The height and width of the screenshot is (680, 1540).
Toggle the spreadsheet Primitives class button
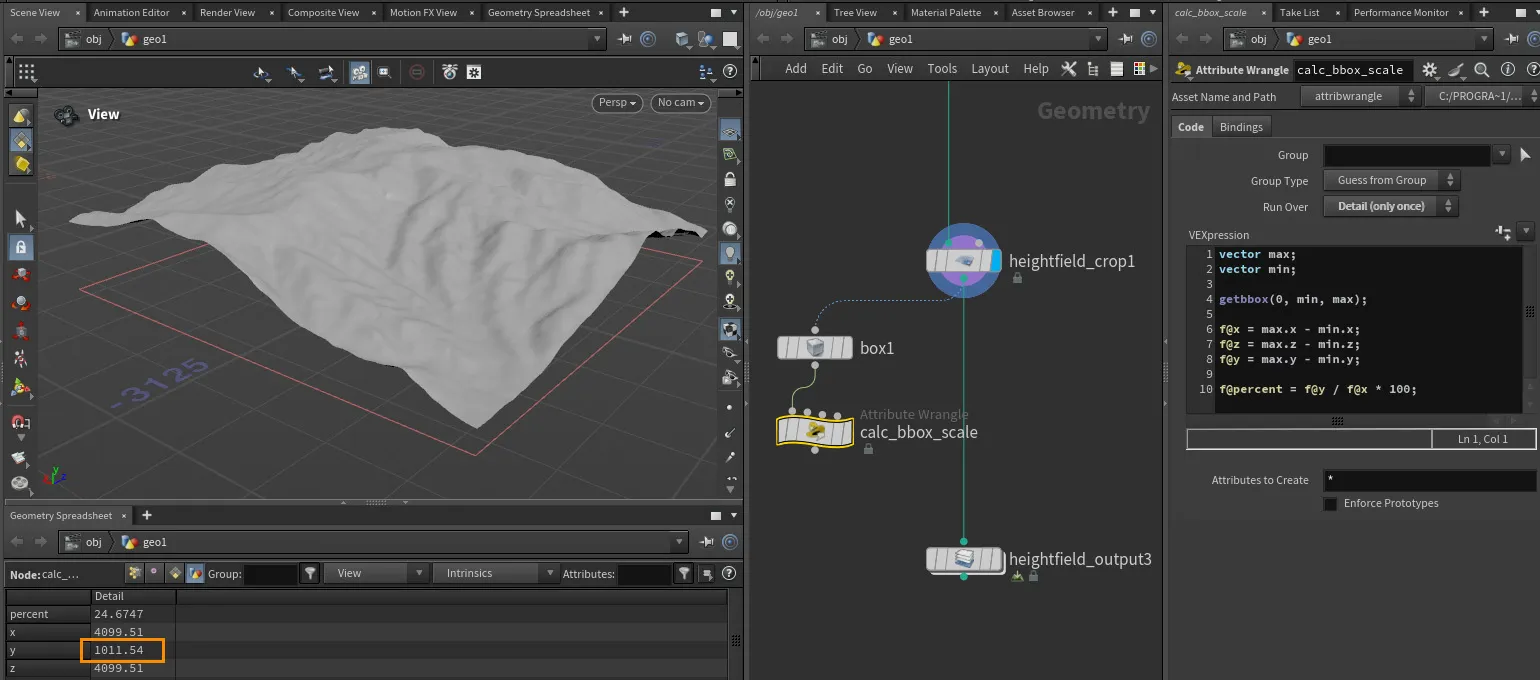(x=176, y=573)
